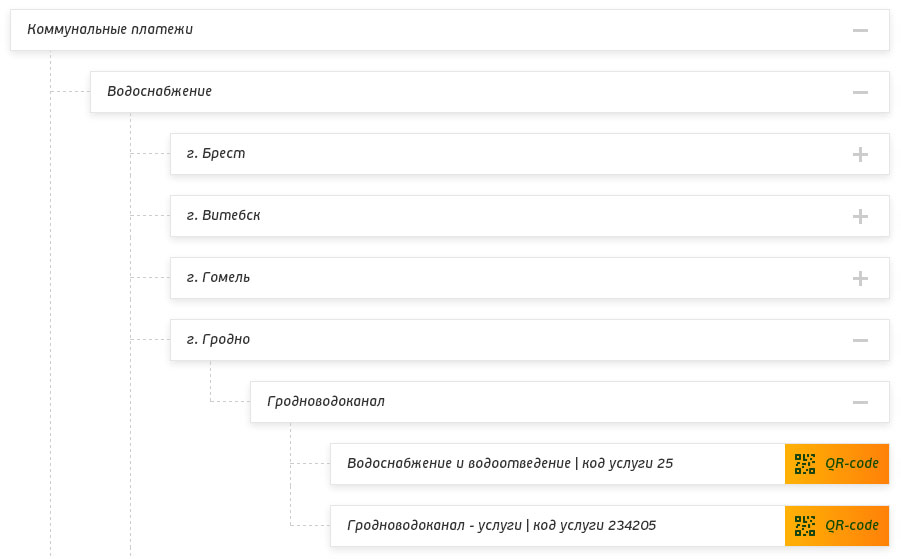The image size is (901, 559).
Task: Click QR icon for код услуги 234205
Action: 805,526
